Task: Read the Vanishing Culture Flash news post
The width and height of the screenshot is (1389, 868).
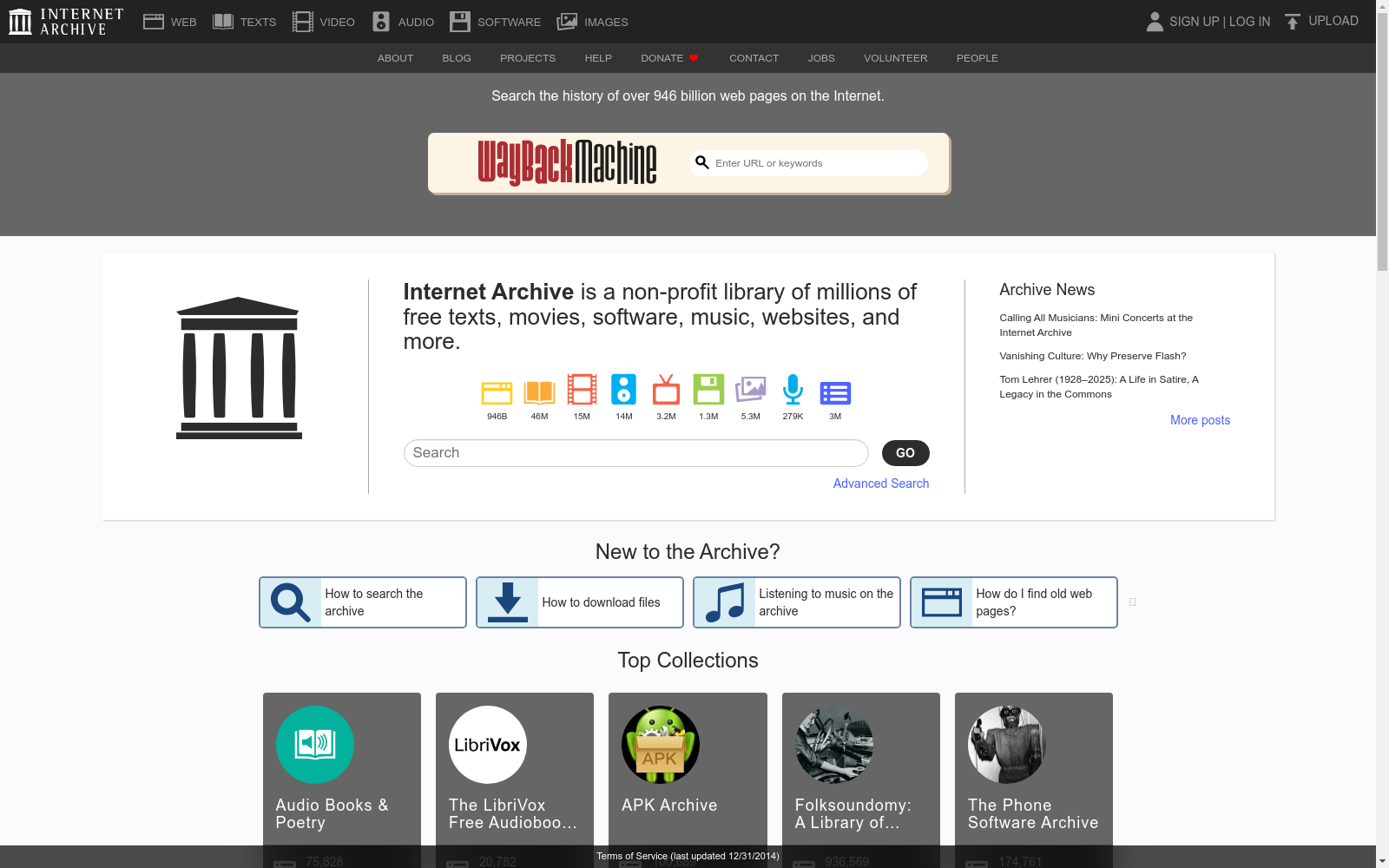Action: click(1092, 356)
